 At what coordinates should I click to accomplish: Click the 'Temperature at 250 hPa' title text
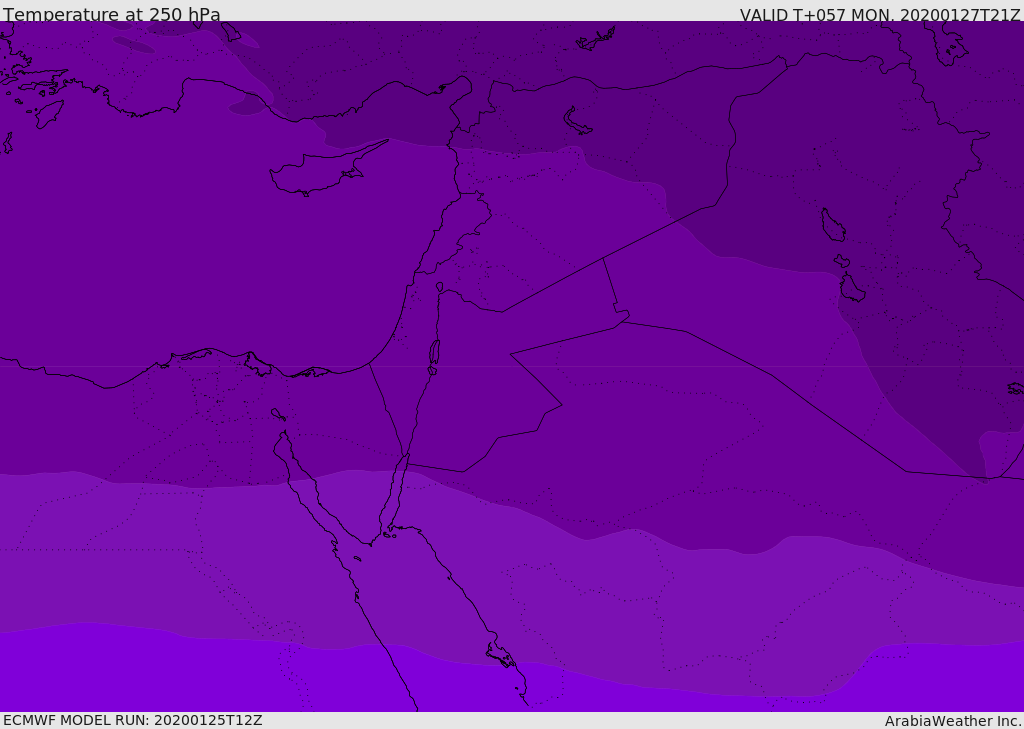pos(112,14)
